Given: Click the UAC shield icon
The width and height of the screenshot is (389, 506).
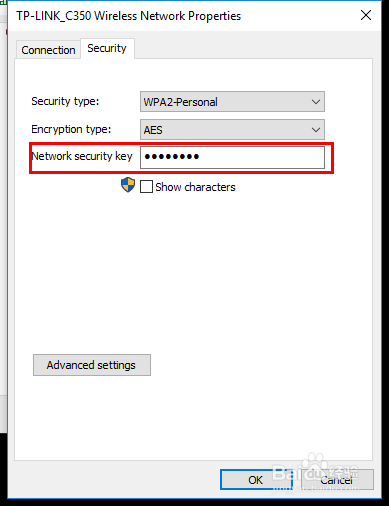Looking at the screenshot, I should pyautogui.click(x=128, y=185).
